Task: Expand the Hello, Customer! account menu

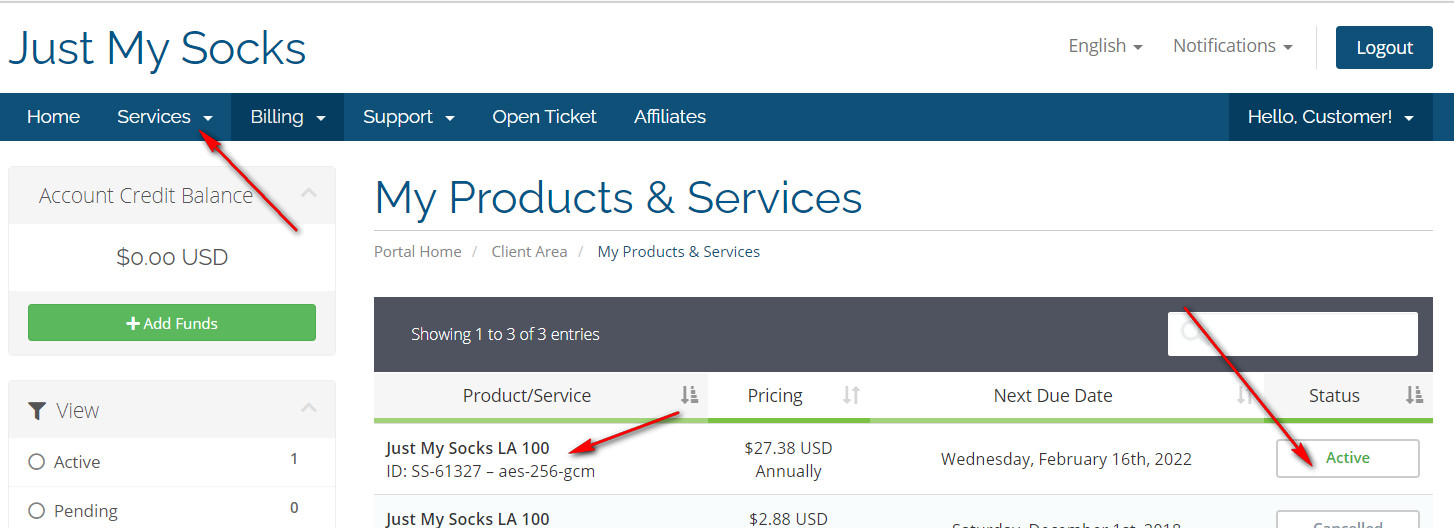Action: (x=1330, y=117)
